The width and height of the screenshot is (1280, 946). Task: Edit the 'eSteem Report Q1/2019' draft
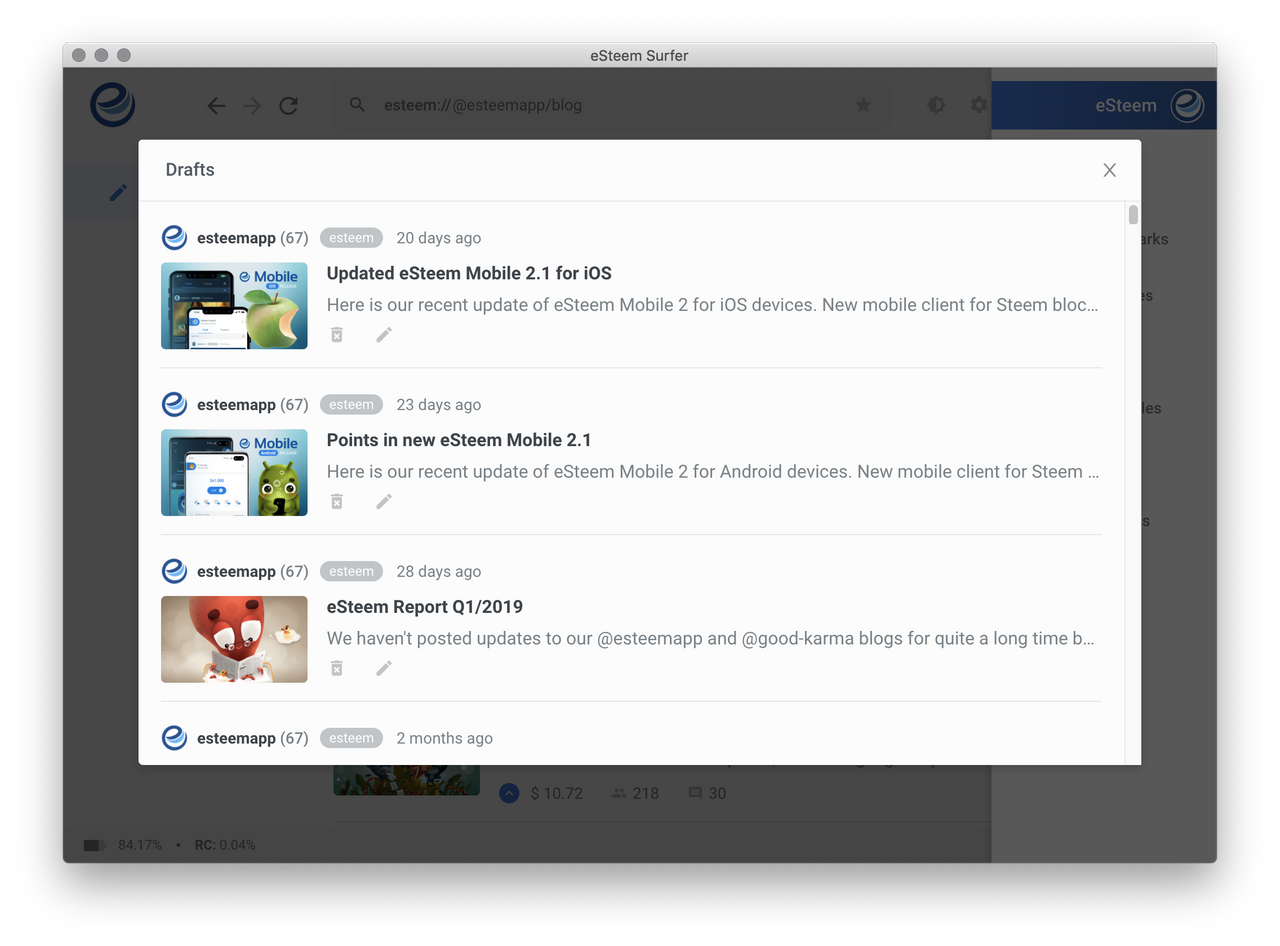(384, 668)
